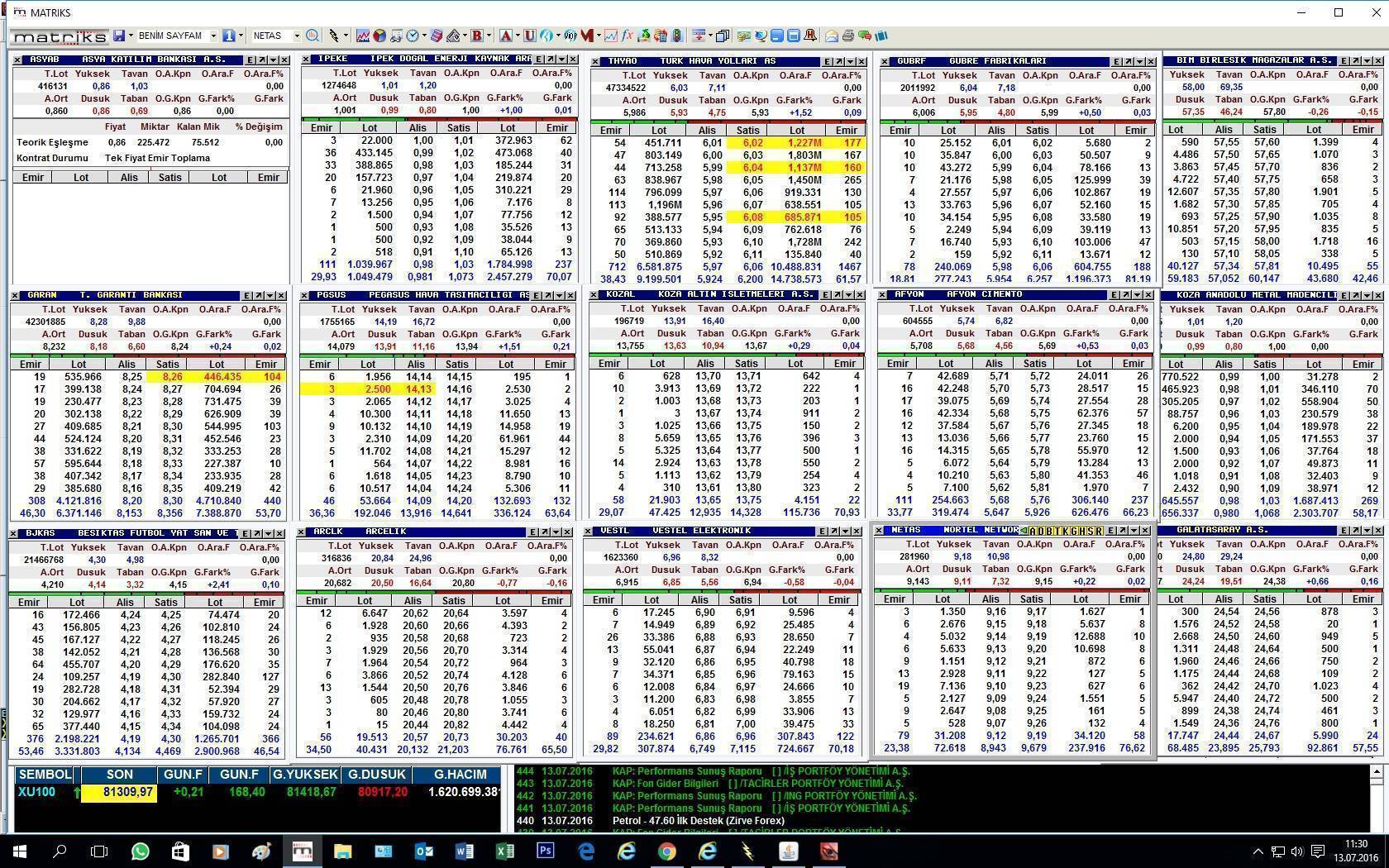Click the traffic light icon in toolbar

[677, 36]
